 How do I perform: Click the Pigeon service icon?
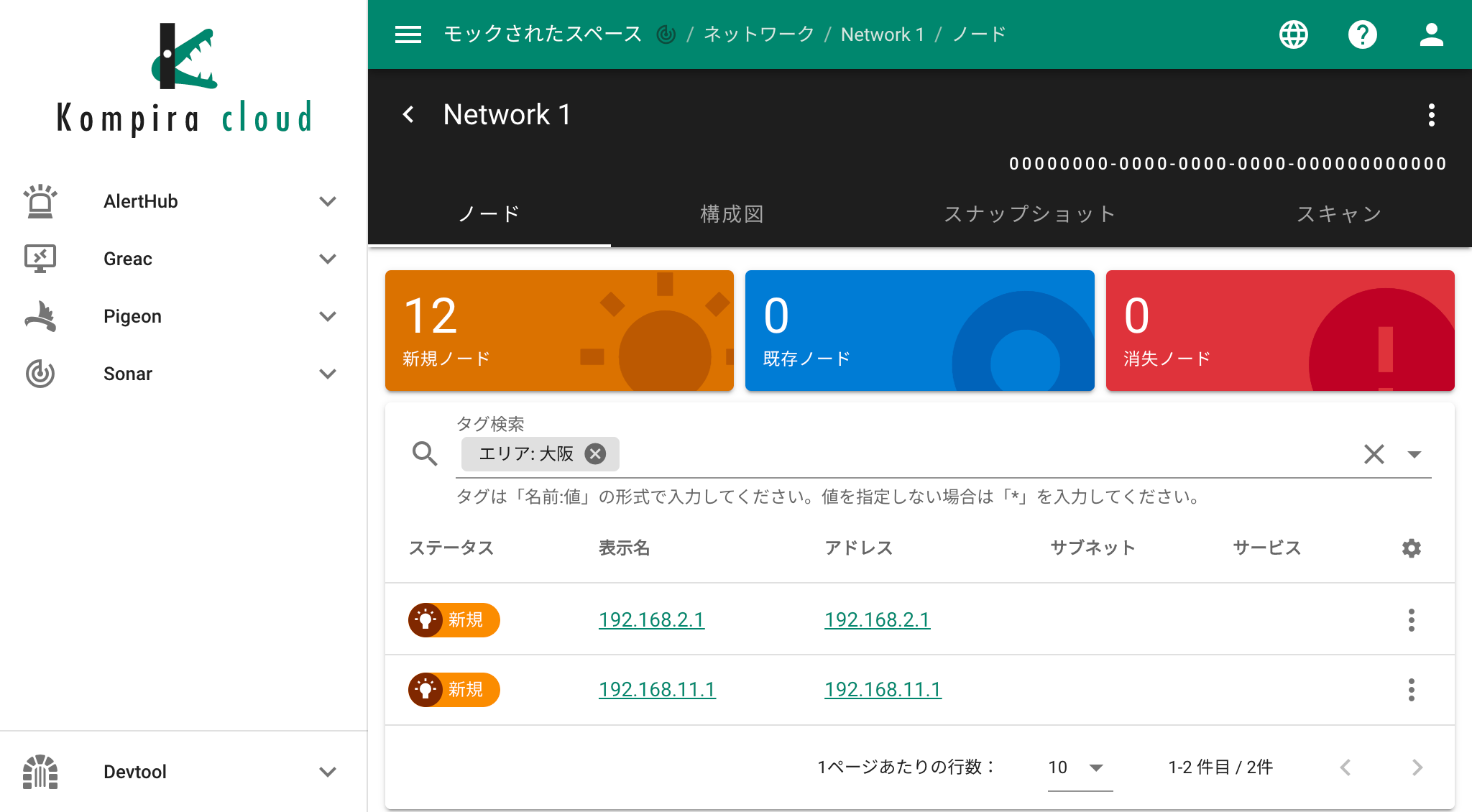[40, 316]
